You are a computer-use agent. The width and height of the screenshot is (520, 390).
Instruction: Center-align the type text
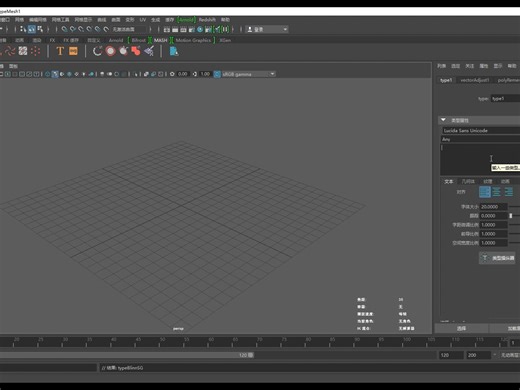[x=496, y=192]
